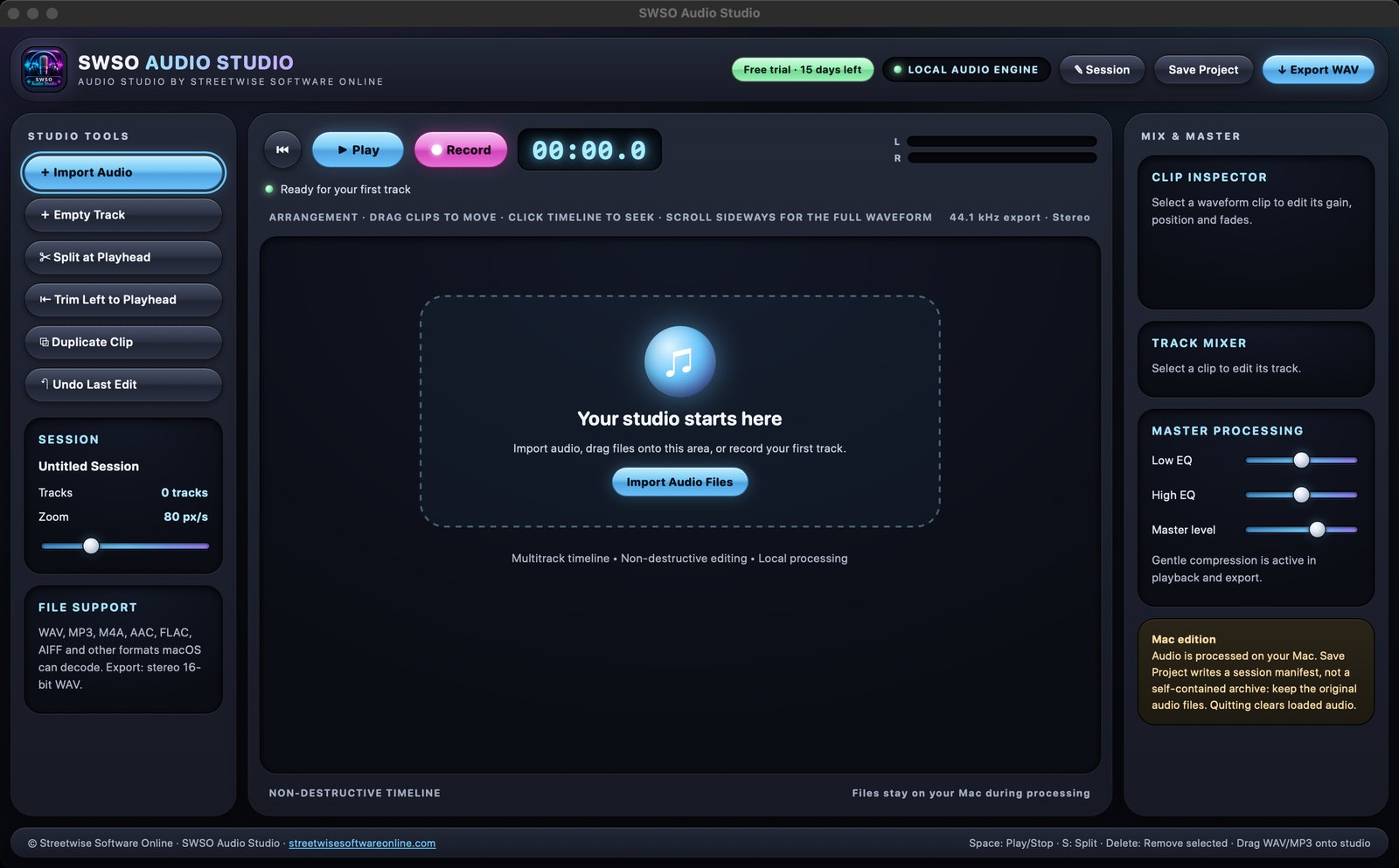Viewport: 1399px width, 868px height.
Task: Click the 'Ready for your first track' status
Action: pyautogui.click(x=345, y=190)
